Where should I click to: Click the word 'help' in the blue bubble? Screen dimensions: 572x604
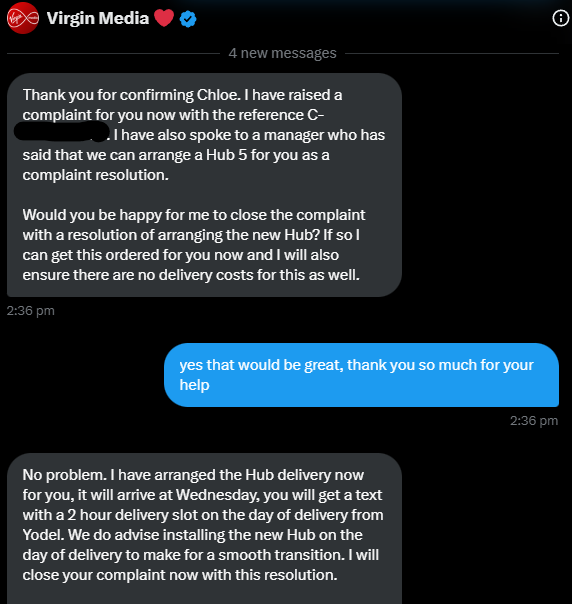pos(195,385)
